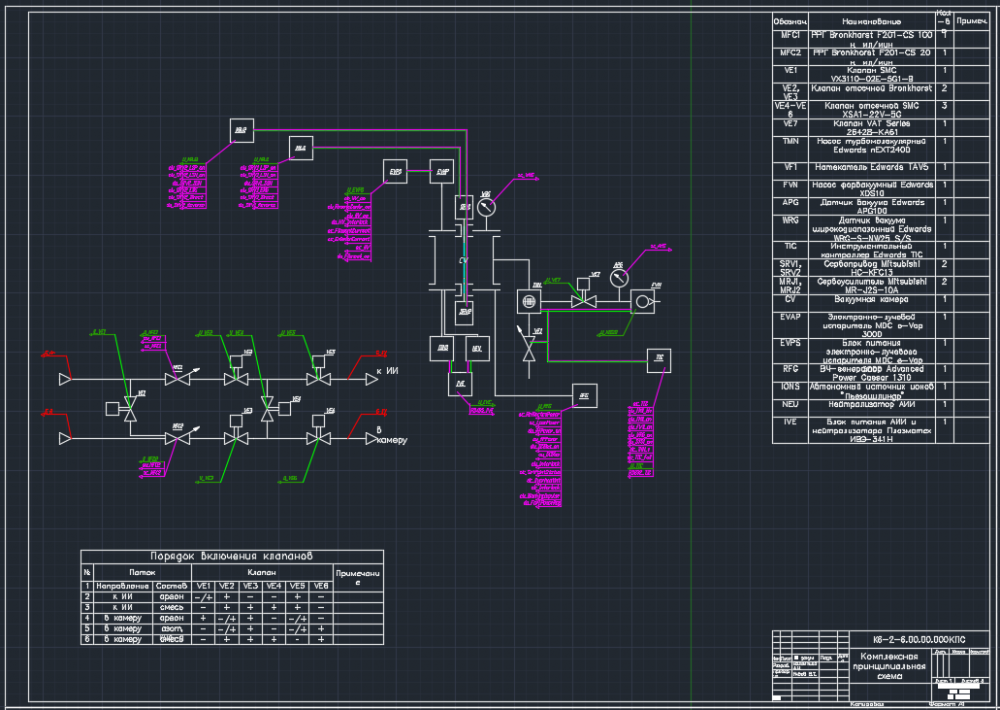Viewport: 1000px width, 710px height.
Task: Select the TIC controller block
Action: [658, 358]
